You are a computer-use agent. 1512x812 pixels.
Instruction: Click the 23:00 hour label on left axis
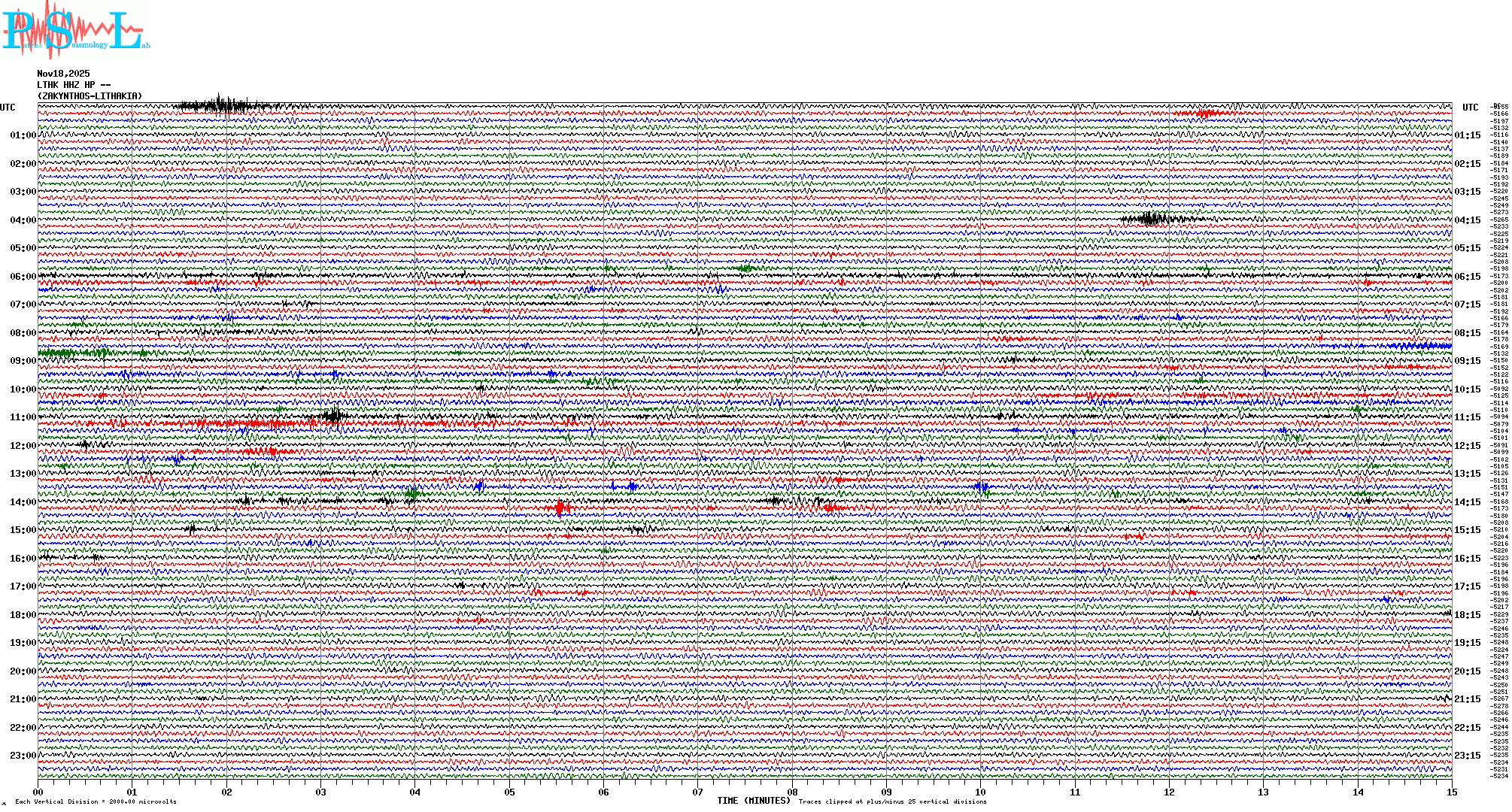(23, 756)
